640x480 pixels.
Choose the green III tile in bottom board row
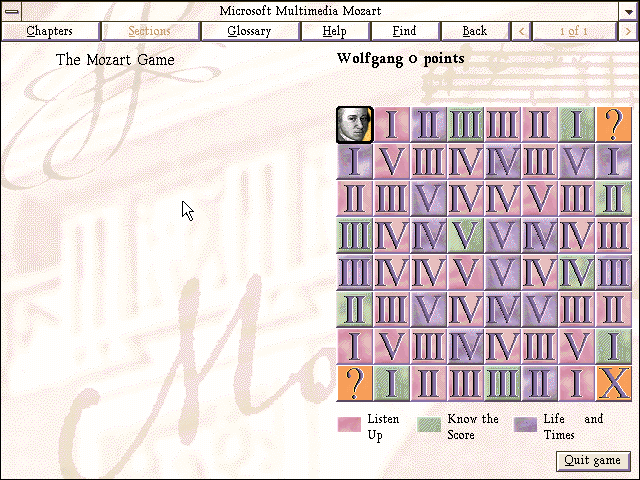[502, 383]
